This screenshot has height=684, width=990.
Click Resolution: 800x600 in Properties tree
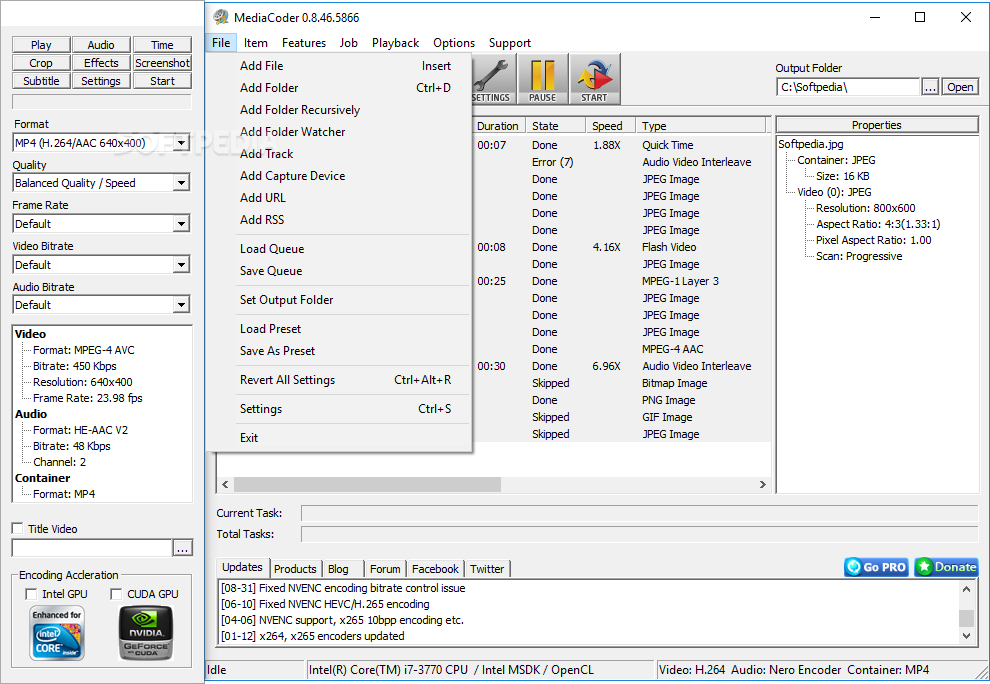click(865, 208)
